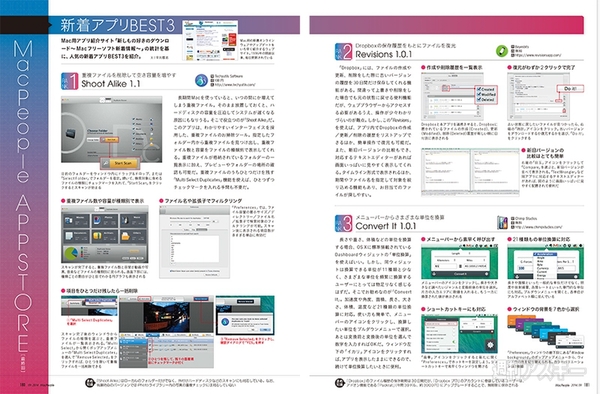Click the 重複ファイル数や容量が種類別で表示 subheading
600x394 pixels.
click(105, 200)
